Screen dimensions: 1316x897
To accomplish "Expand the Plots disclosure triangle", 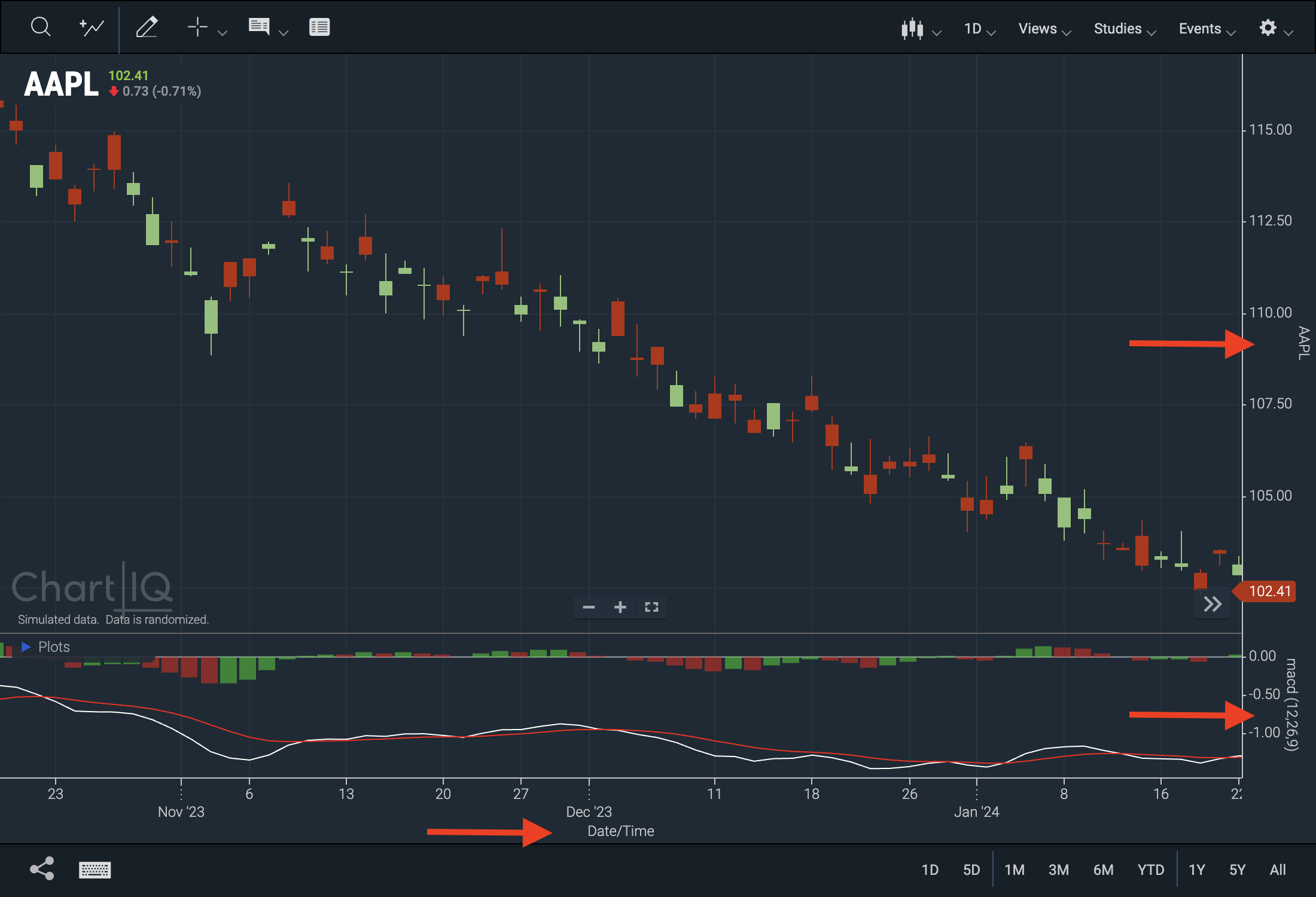I will click(x=26, y=646).
